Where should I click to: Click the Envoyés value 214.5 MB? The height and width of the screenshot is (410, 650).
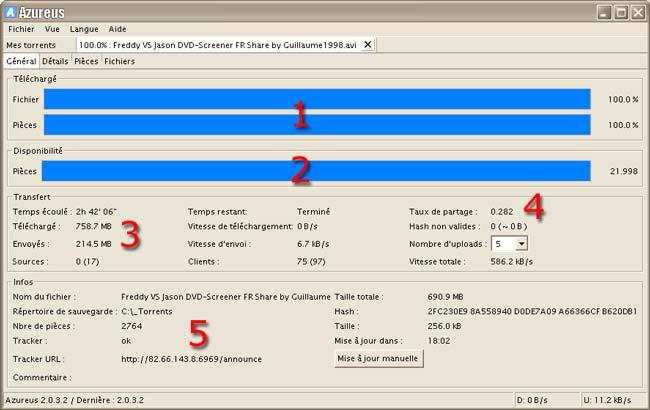[x=93, y=244]
